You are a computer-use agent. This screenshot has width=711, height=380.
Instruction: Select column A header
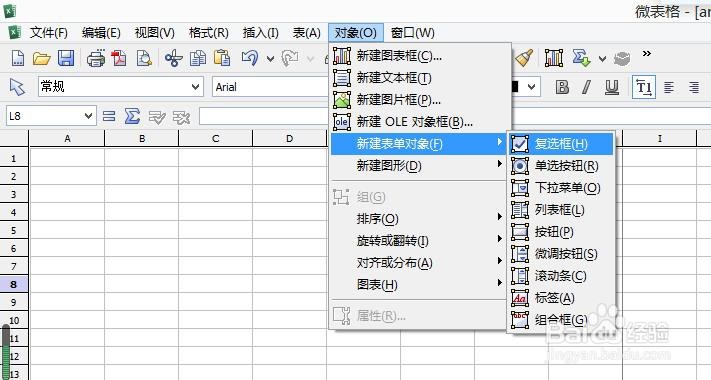pyautogui.click(x=67, y=139)
